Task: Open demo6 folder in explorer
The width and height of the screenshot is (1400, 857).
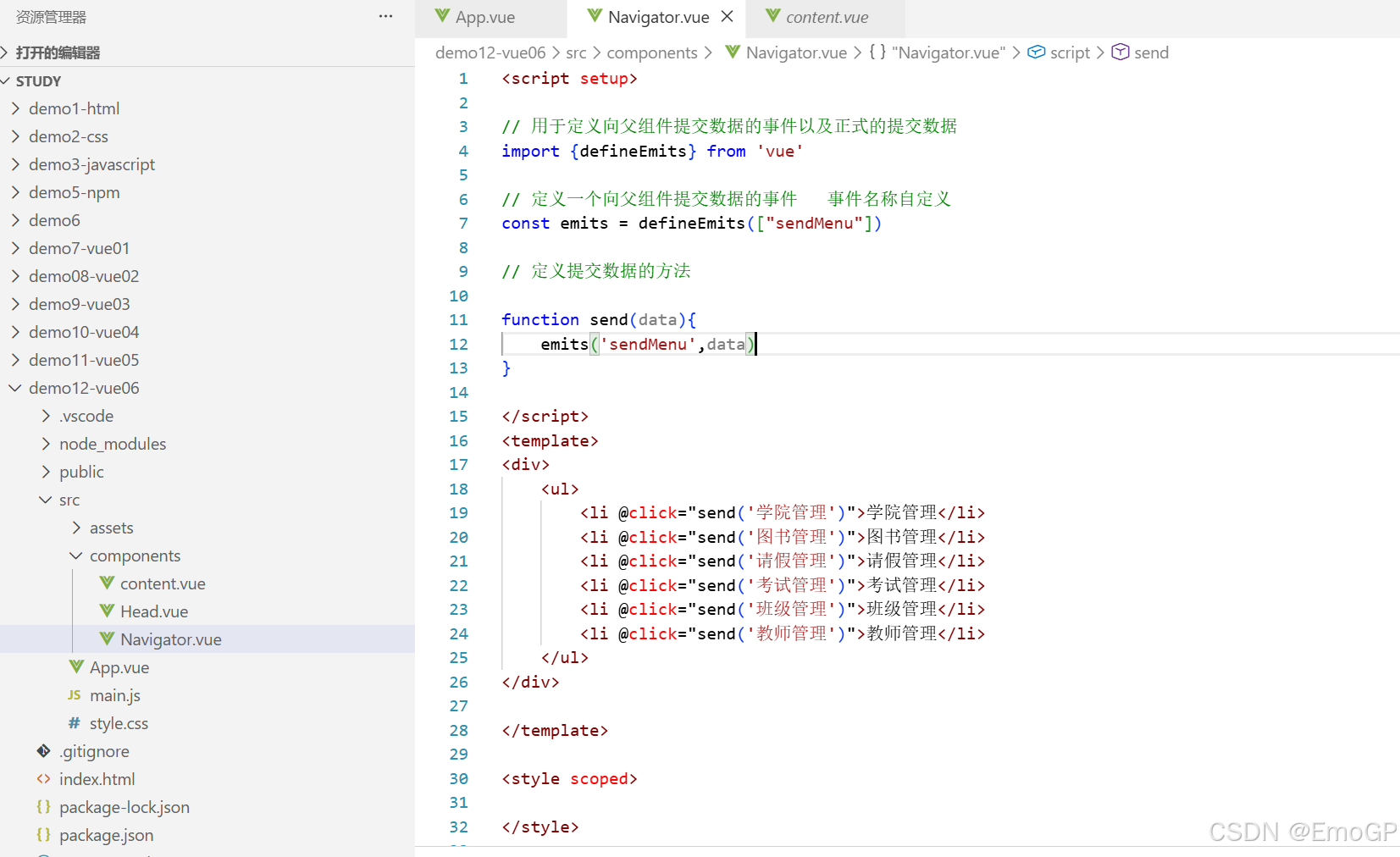Action: pos(208,220)
